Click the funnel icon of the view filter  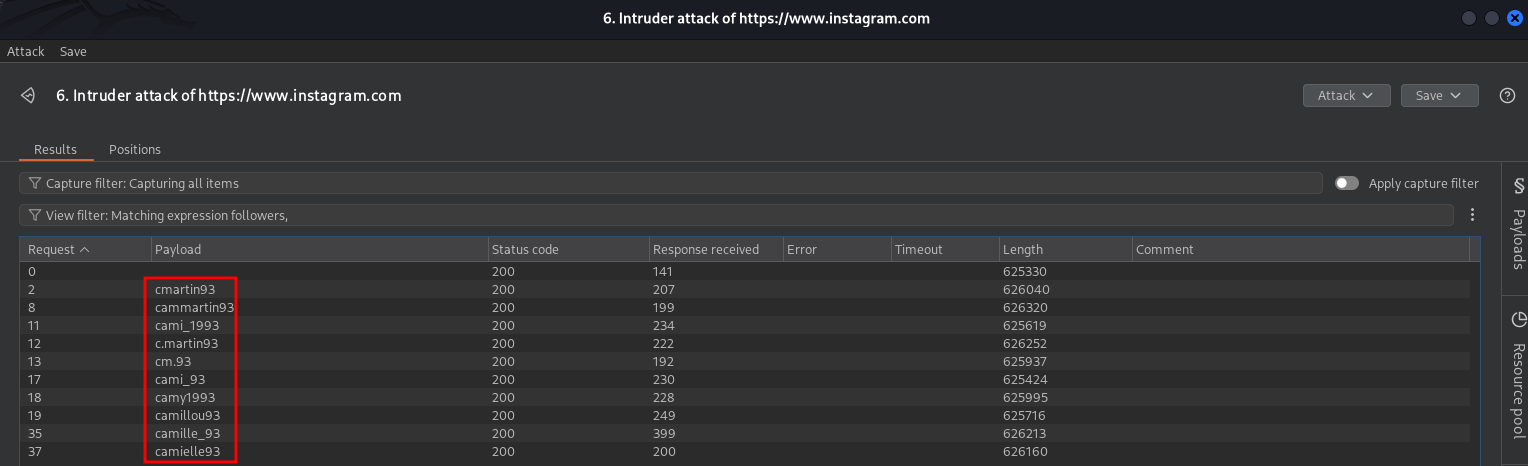pyautogui.click(x=35, y=215)
